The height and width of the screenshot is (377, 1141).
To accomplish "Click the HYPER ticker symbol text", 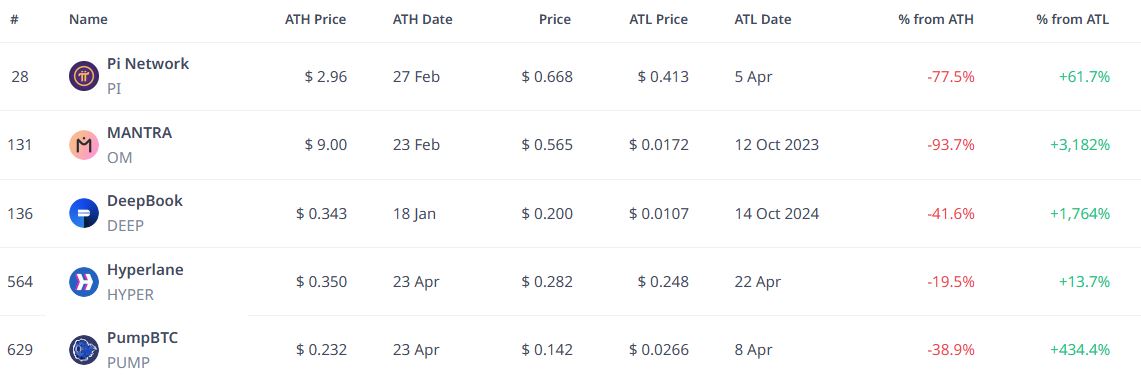I will 130,295.
